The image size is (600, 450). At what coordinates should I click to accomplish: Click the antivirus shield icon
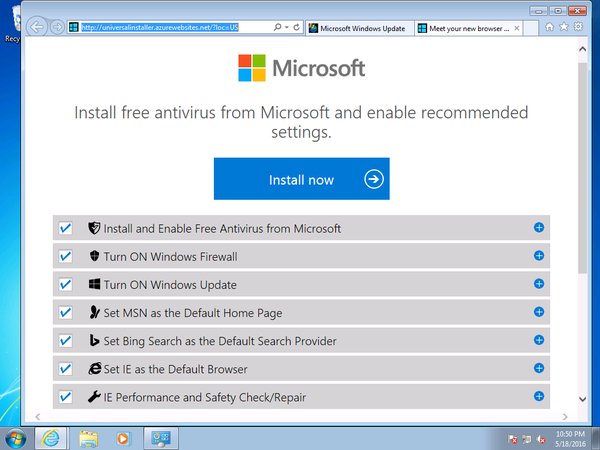[94, 228]
